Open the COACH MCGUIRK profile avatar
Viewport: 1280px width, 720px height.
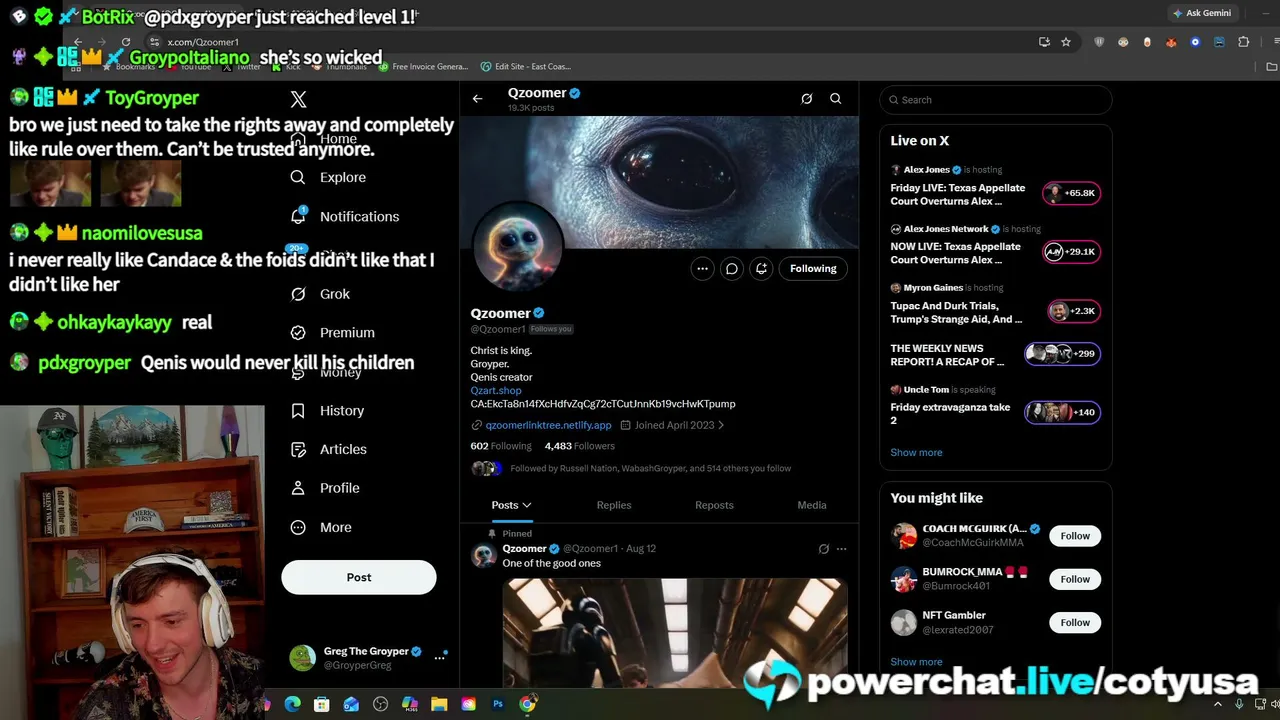[x=904, y=536]
